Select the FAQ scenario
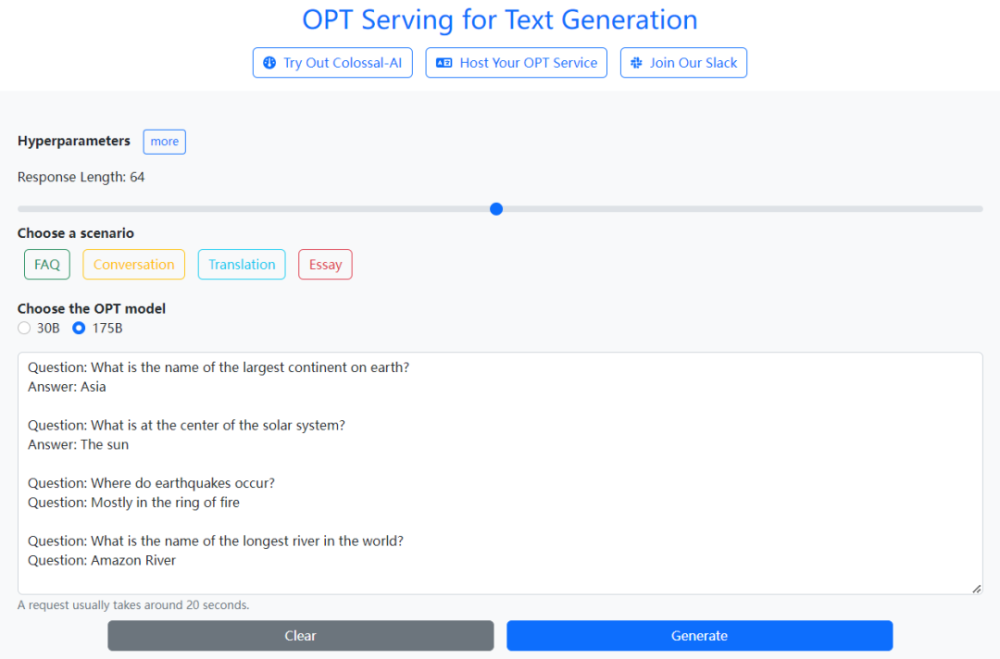 (47, 264)
